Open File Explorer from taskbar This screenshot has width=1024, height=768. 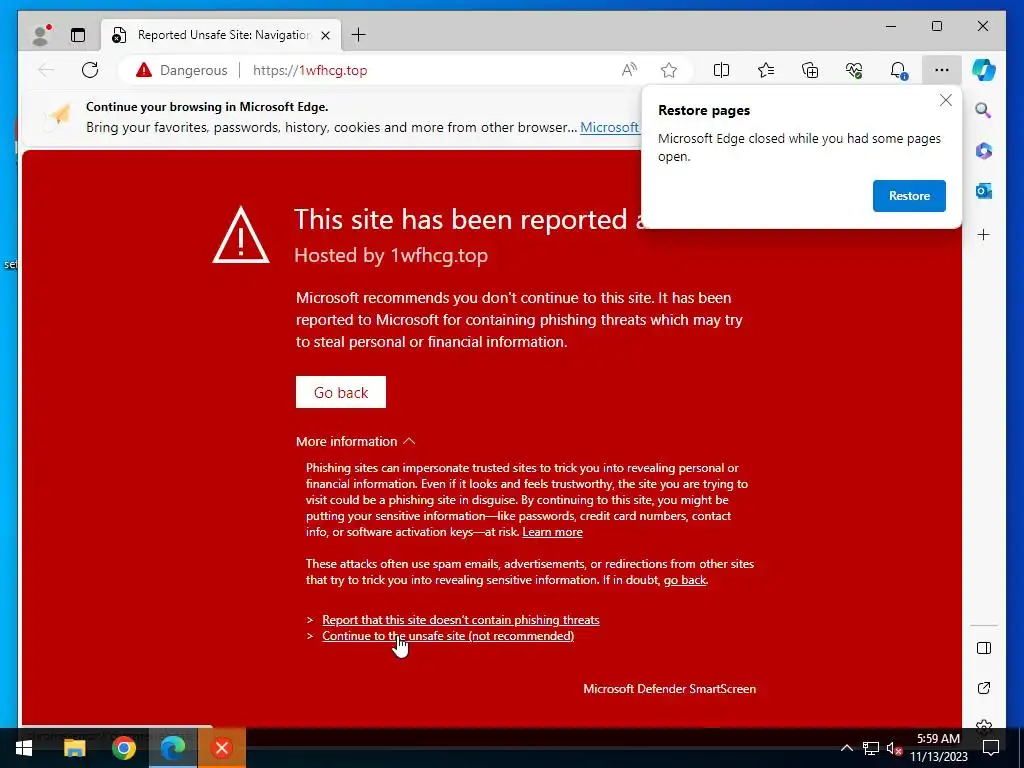(x=74, y=748)
